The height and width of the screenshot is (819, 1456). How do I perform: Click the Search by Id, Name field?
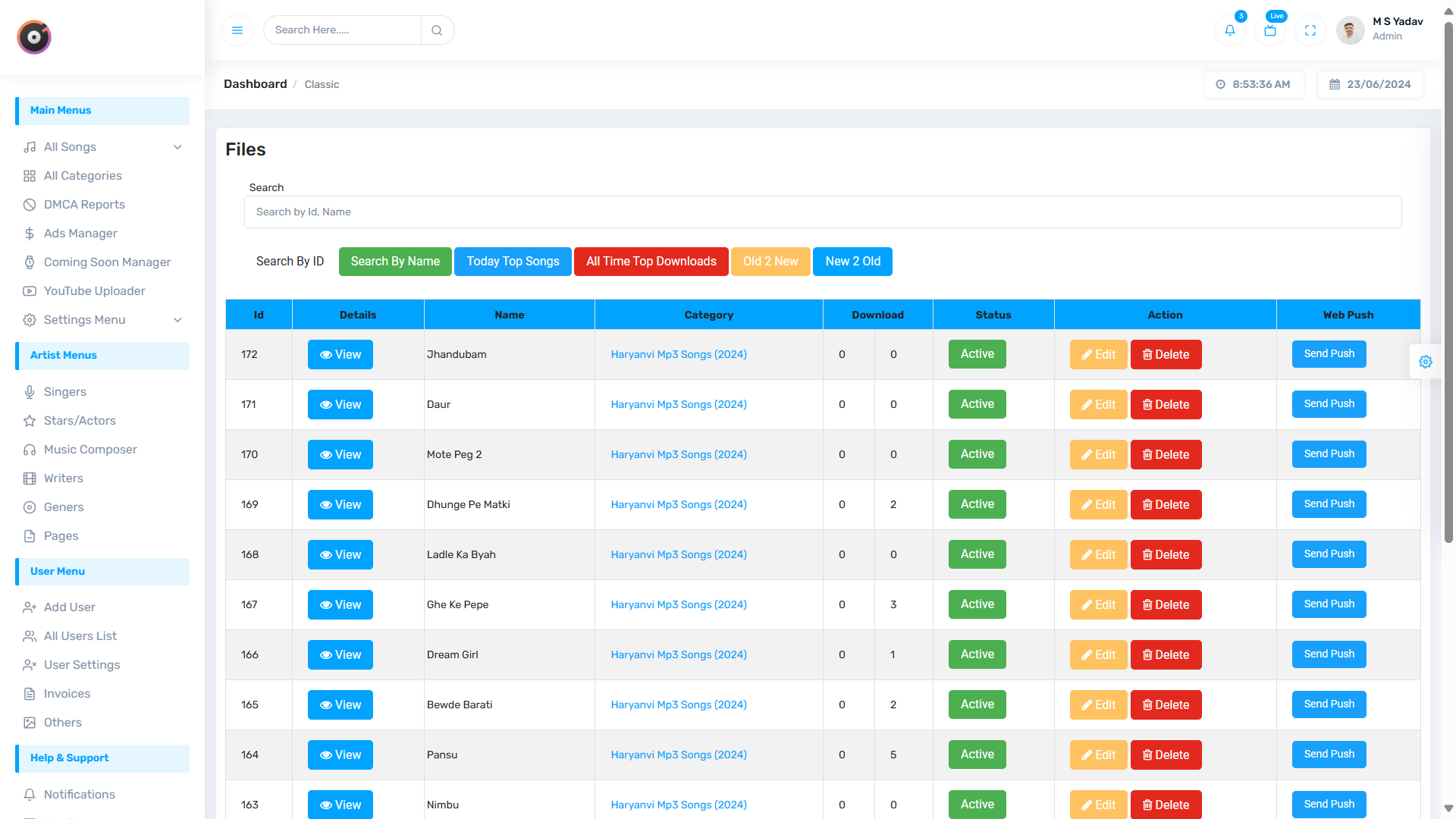point(822,212)
